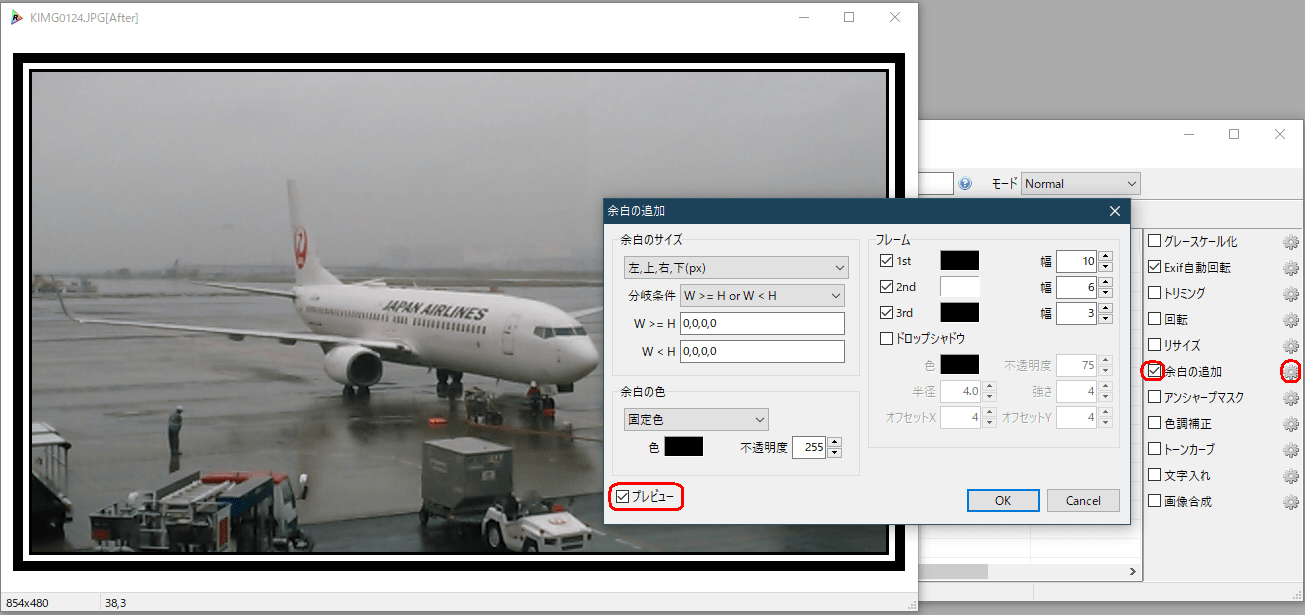Open settings gear for トーンカーブ
Viewport: 1305px width, 615px height.
(1290, 450)
